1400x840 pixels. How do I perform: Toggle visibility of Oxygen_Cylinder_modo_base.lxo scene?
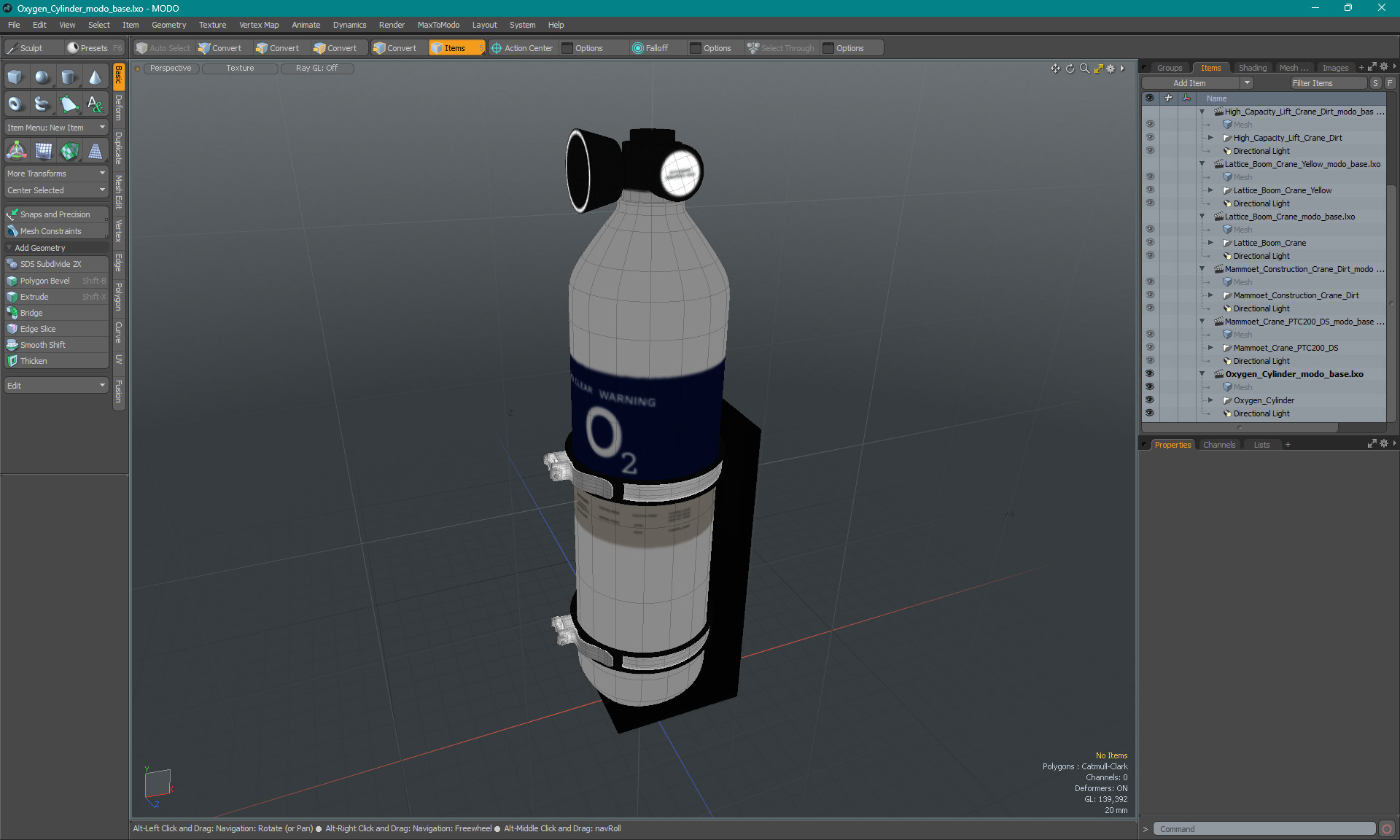click(x=1150, y=374)
